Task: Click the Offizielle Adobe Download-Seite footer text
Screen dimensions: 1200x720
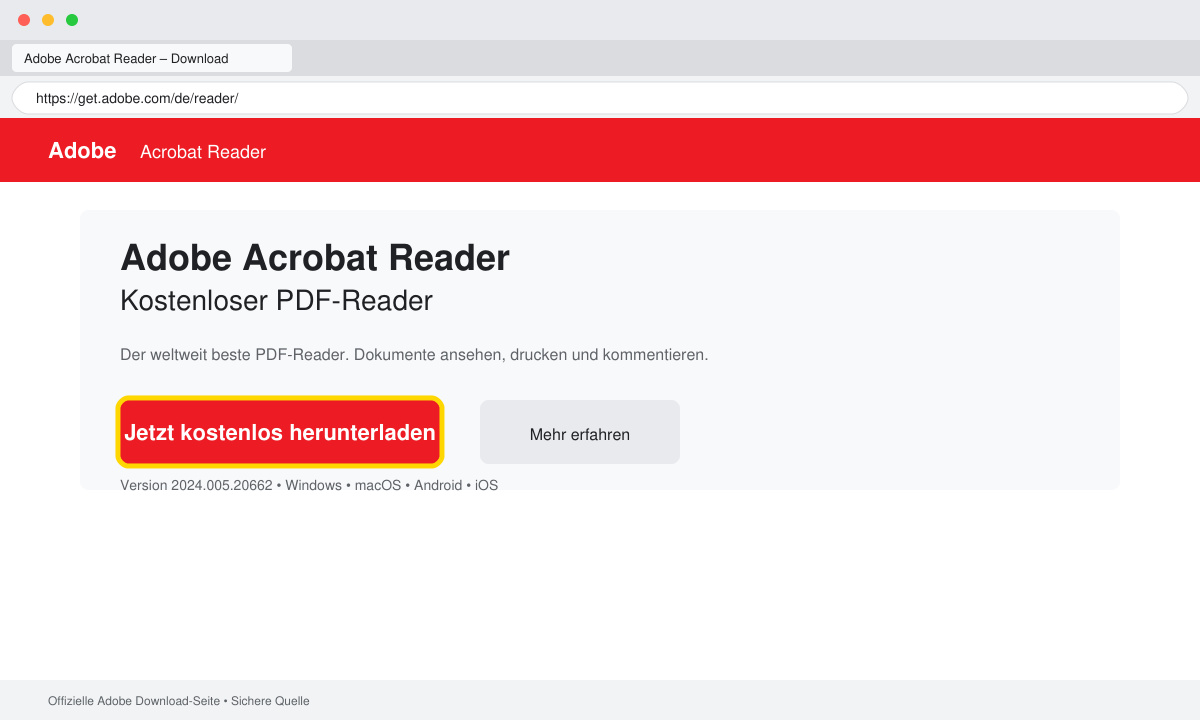Action: click(x=179, y=701)
